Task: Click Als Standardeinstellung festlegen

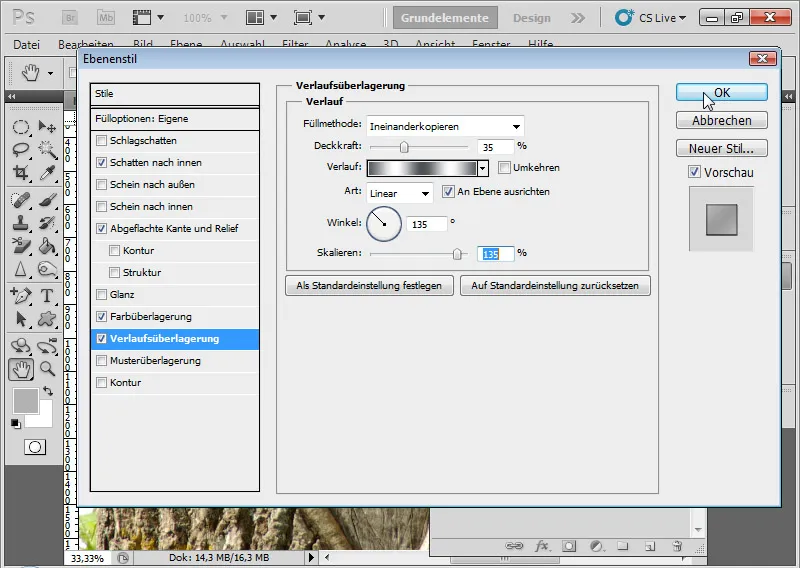Action: [369, 286]
